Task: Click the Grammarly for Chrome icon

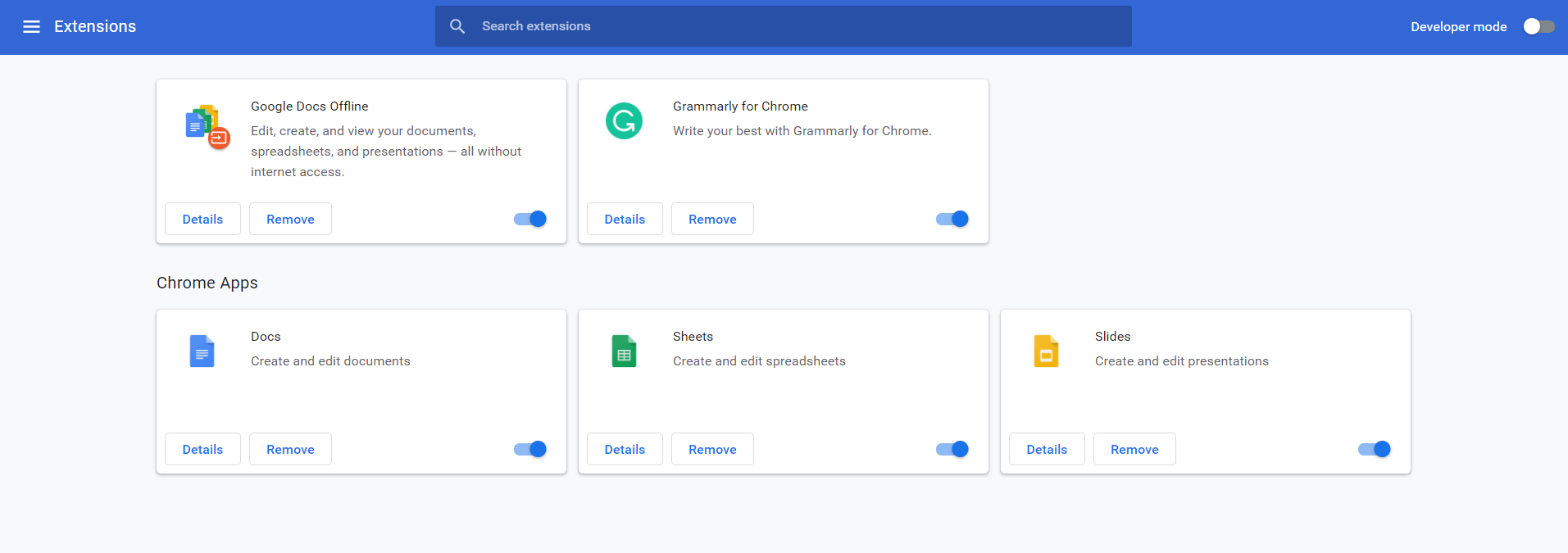Action: [x=624, y=121]
